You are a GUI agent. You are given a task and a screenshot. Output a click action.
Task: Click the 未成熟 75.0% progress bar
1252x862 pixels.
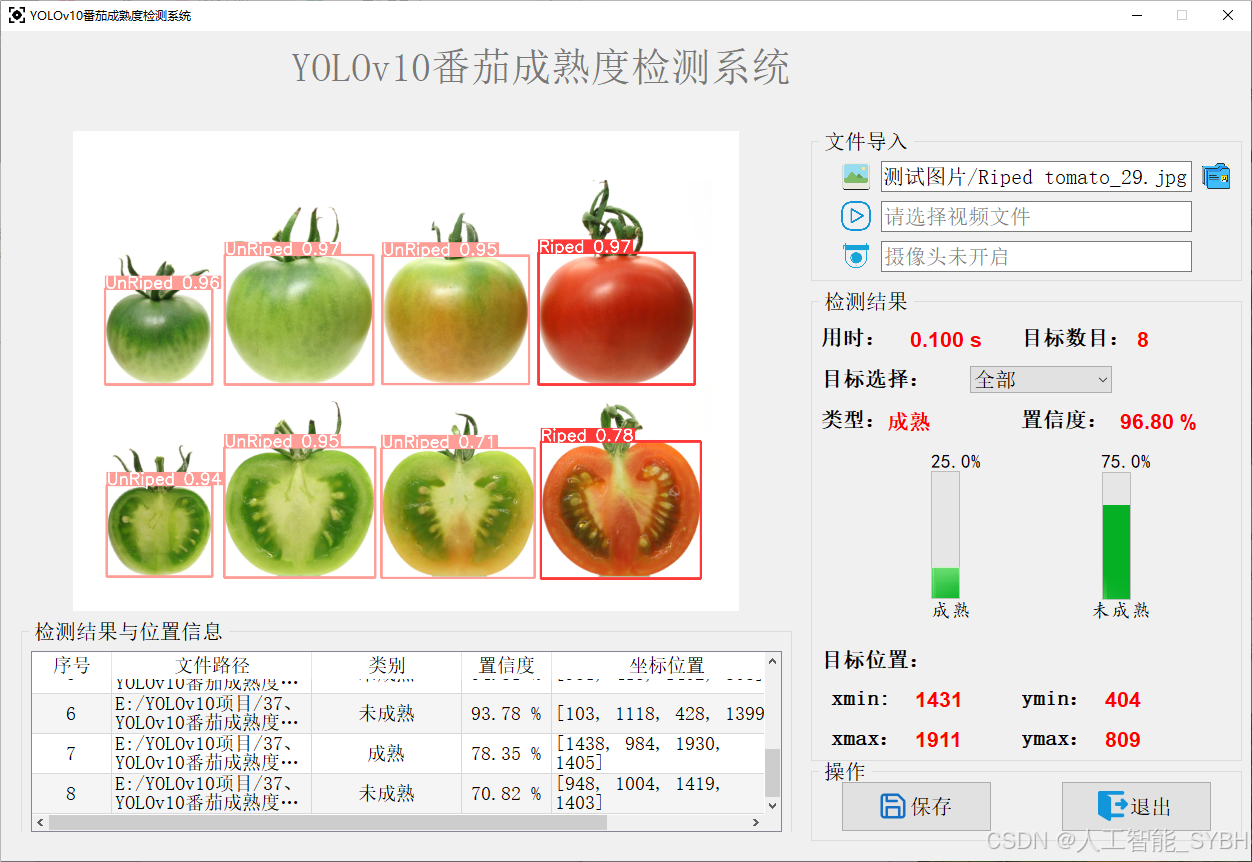click(x=1116, y=535)
